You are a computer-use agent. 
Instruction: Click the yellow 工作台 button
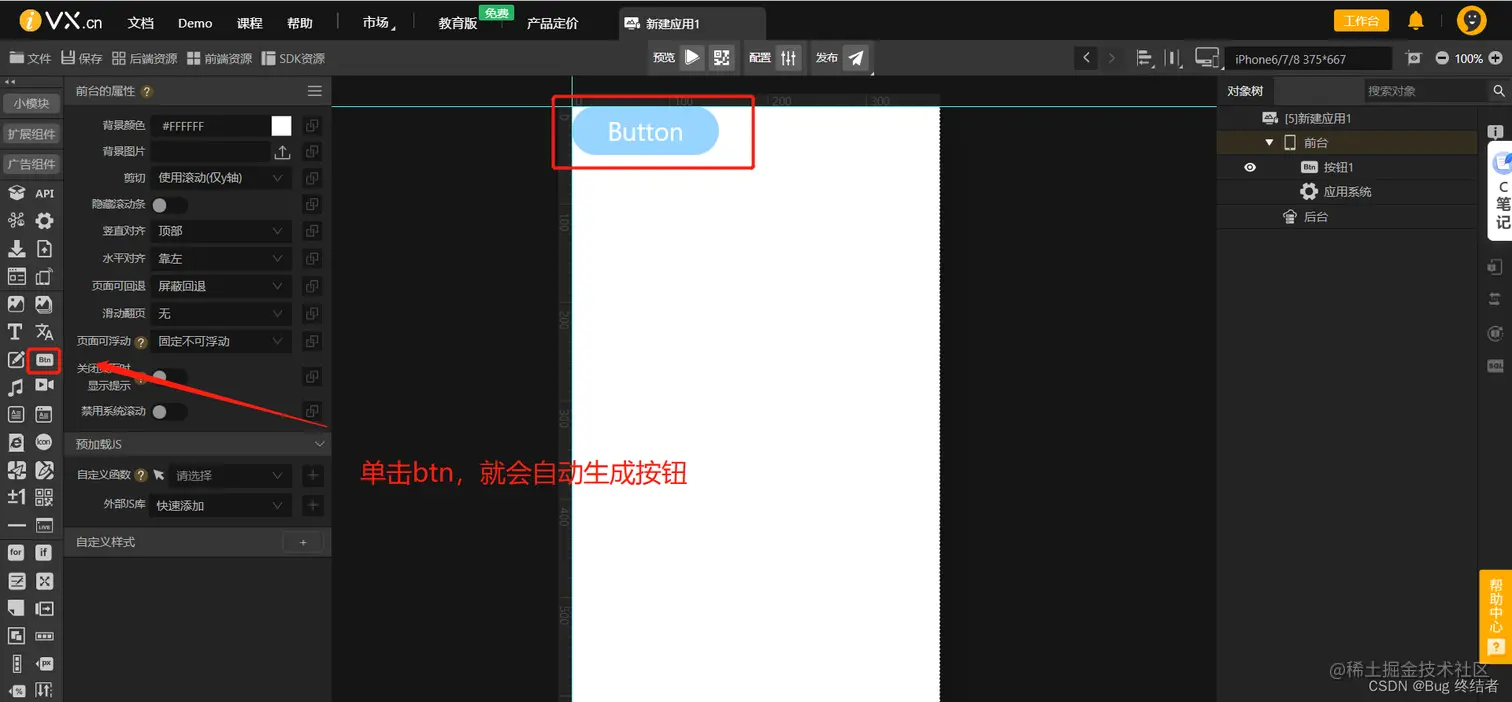[1361, 20]
